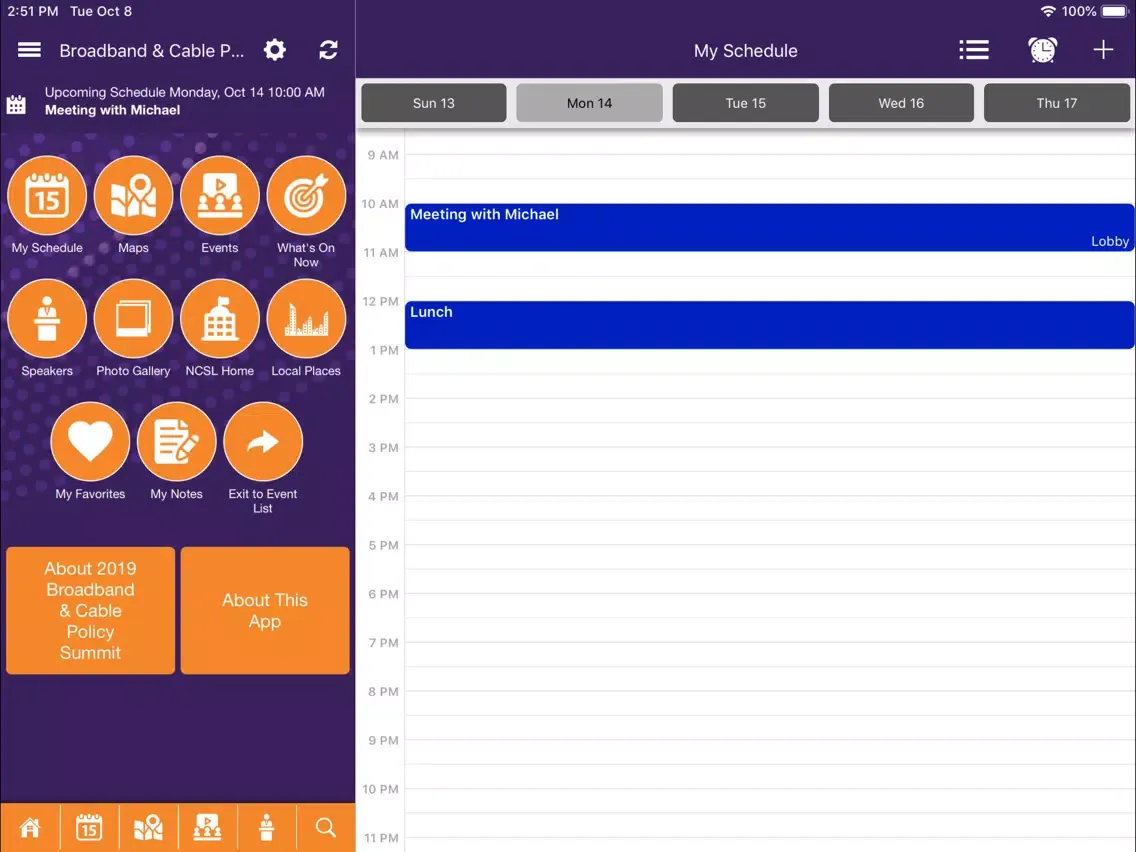This screenshot has width=1136, height=852.
Task: Open the settings gear icon
Action: coord(275,50)
